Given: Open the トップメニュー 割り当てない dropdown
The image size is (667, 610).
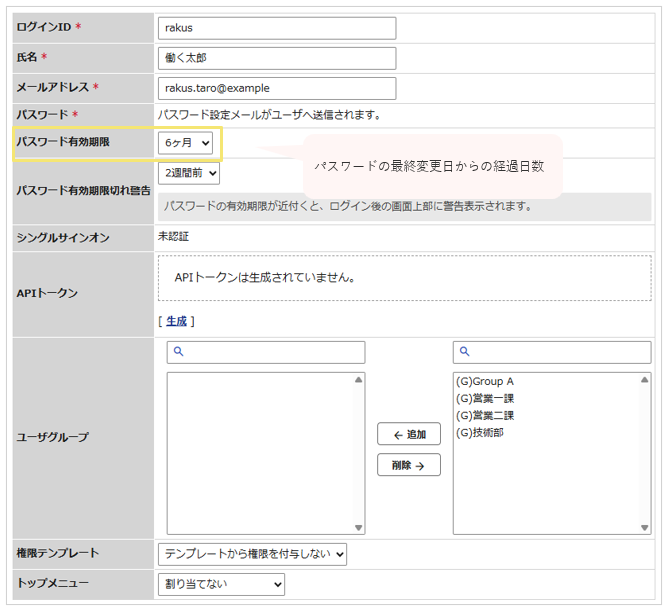Looking at the screenshot, I should pyautogui.click(x=221, y=584).
